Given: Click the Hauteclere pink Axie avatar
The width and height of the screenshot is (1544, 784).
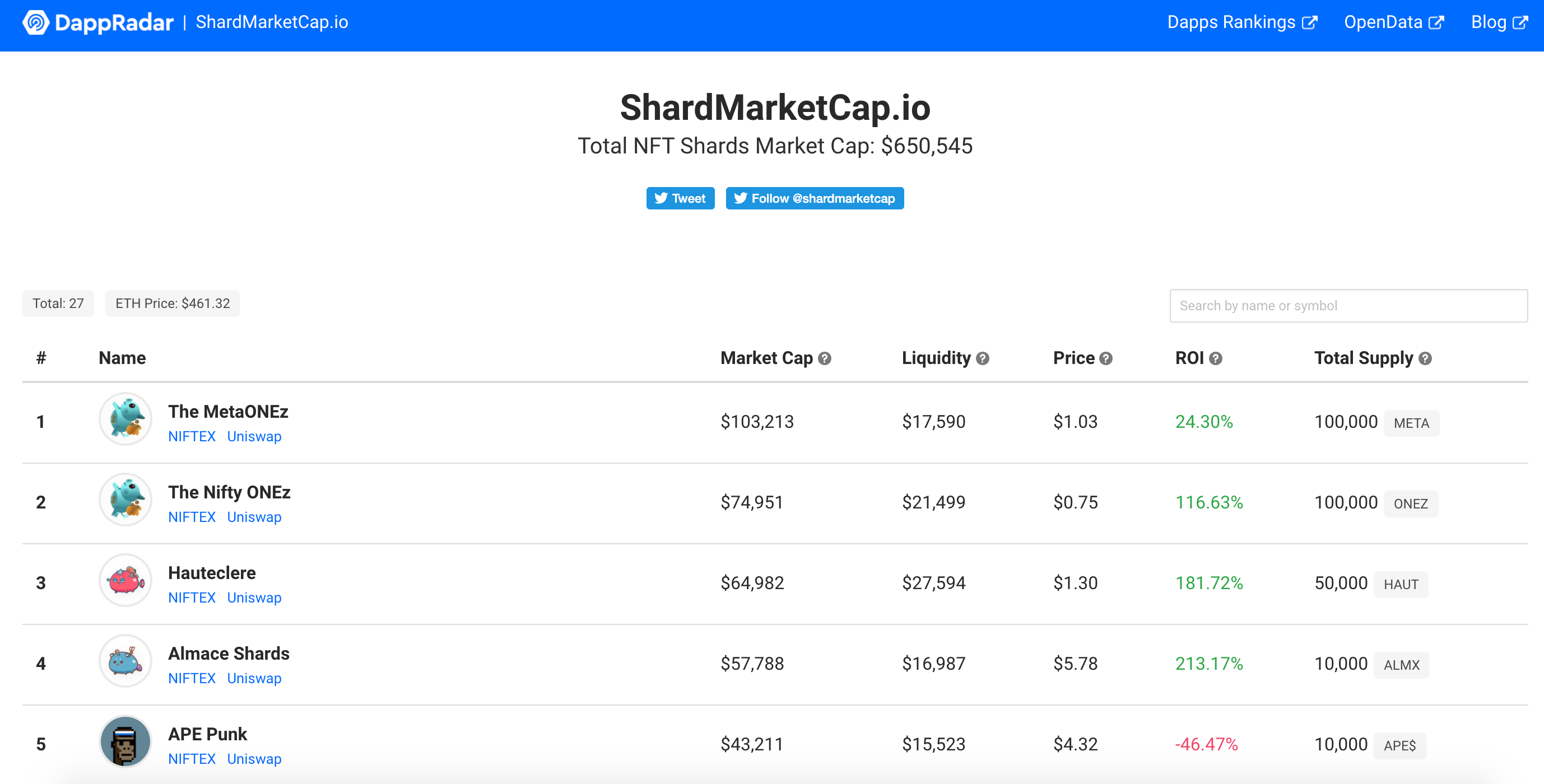Looking at the screenshot, I should [125, 580].
